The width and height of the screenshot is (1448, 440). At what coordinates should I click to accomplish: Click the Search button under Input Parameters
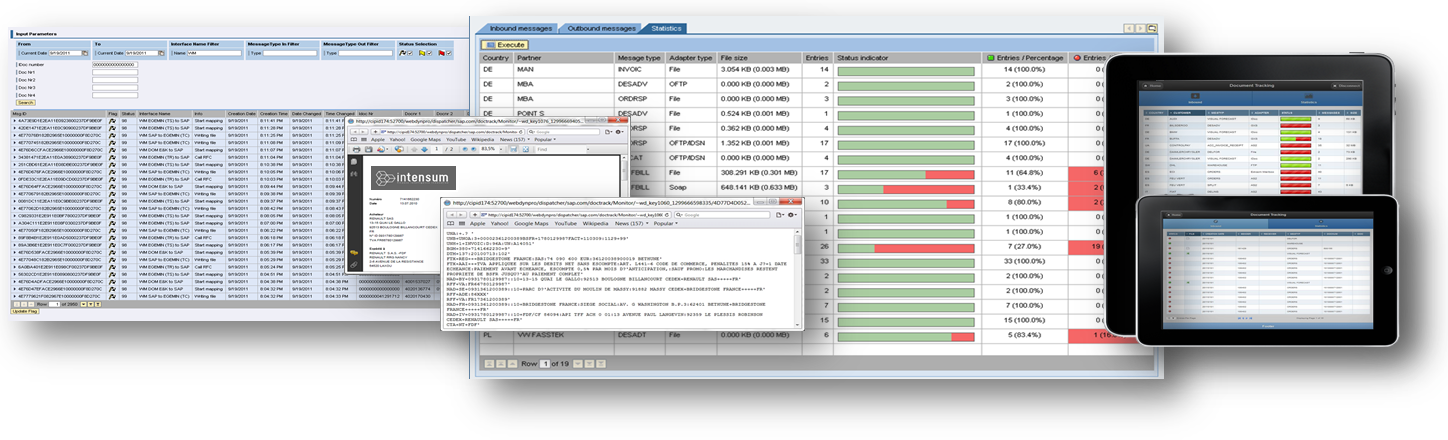pyautogui.click(x=26, y=102)
